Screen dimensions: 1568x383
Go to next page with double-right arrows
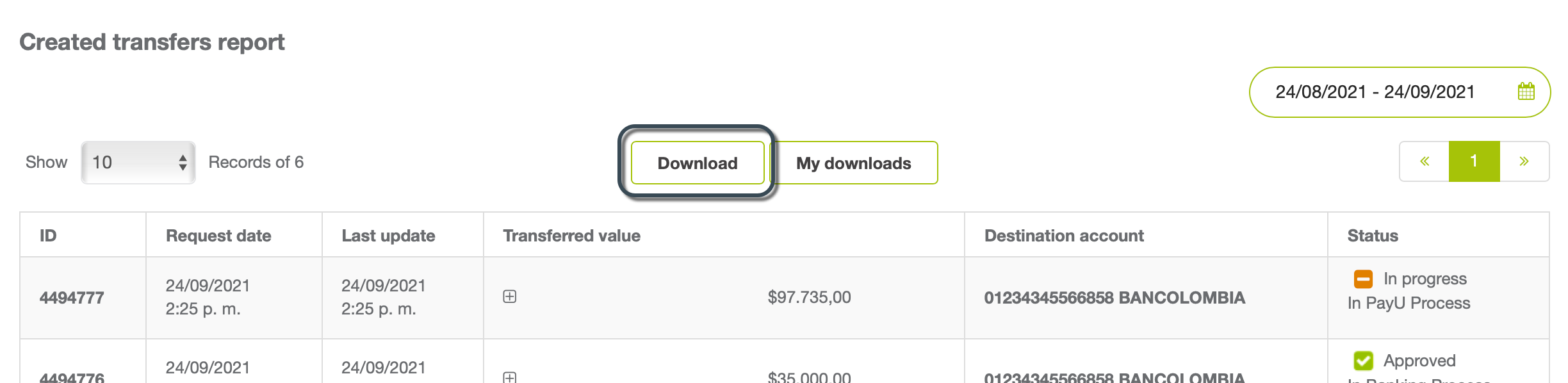pyautogui.click(x=1524, y=161)
